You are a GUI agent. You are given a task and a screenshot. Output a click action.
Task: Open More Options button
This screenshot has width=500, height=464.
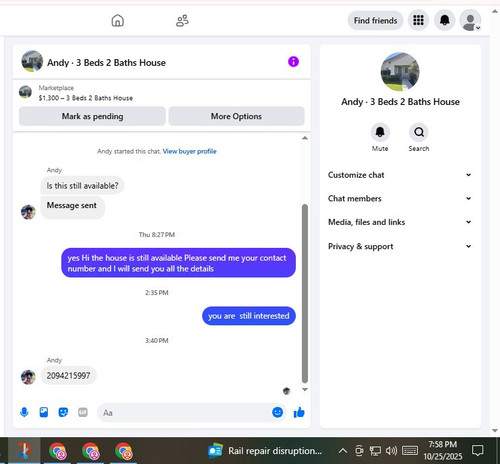236,116
